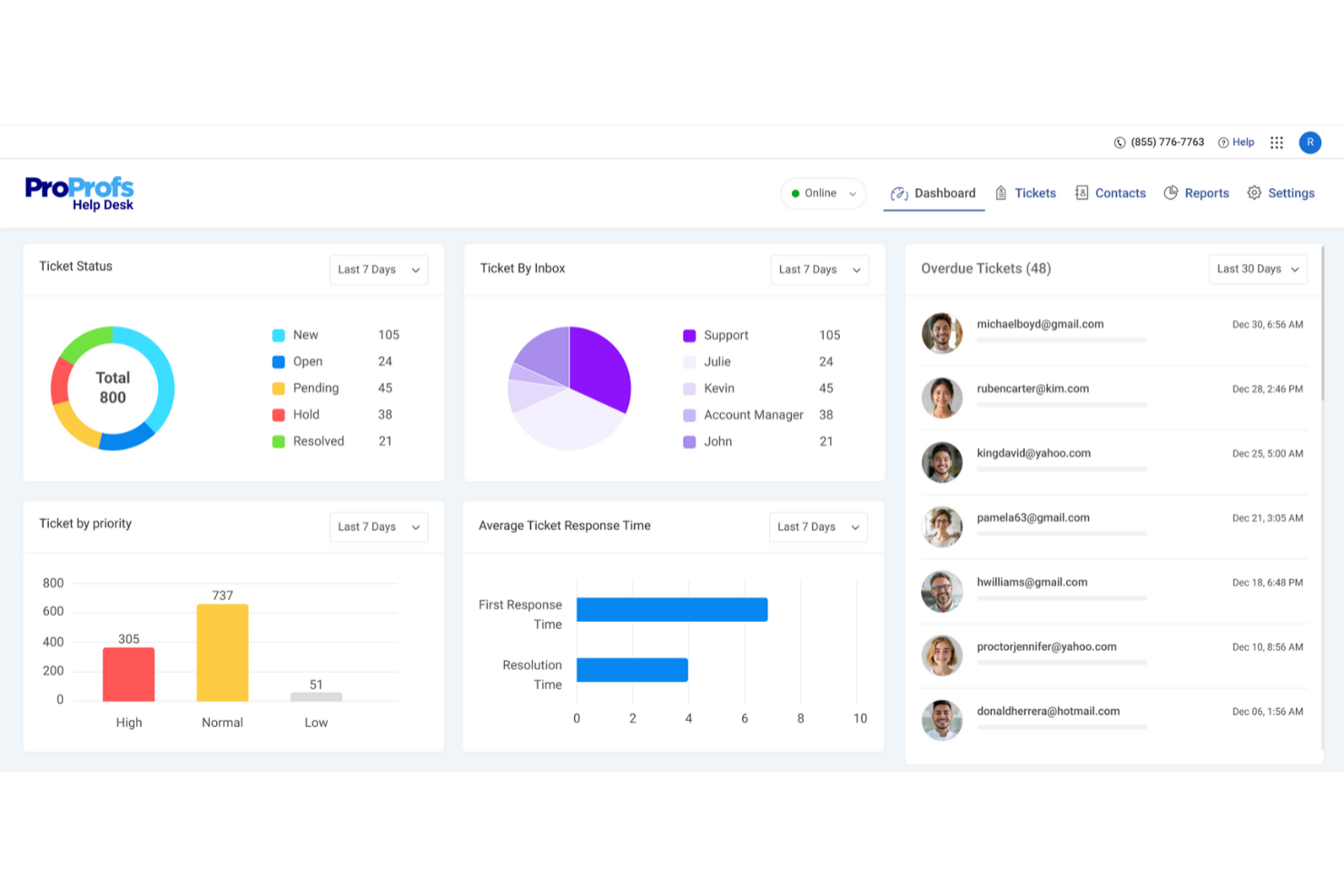
Task: Click the avatar for proctorjennifer@yahoo.com
Action: (942, 655)
